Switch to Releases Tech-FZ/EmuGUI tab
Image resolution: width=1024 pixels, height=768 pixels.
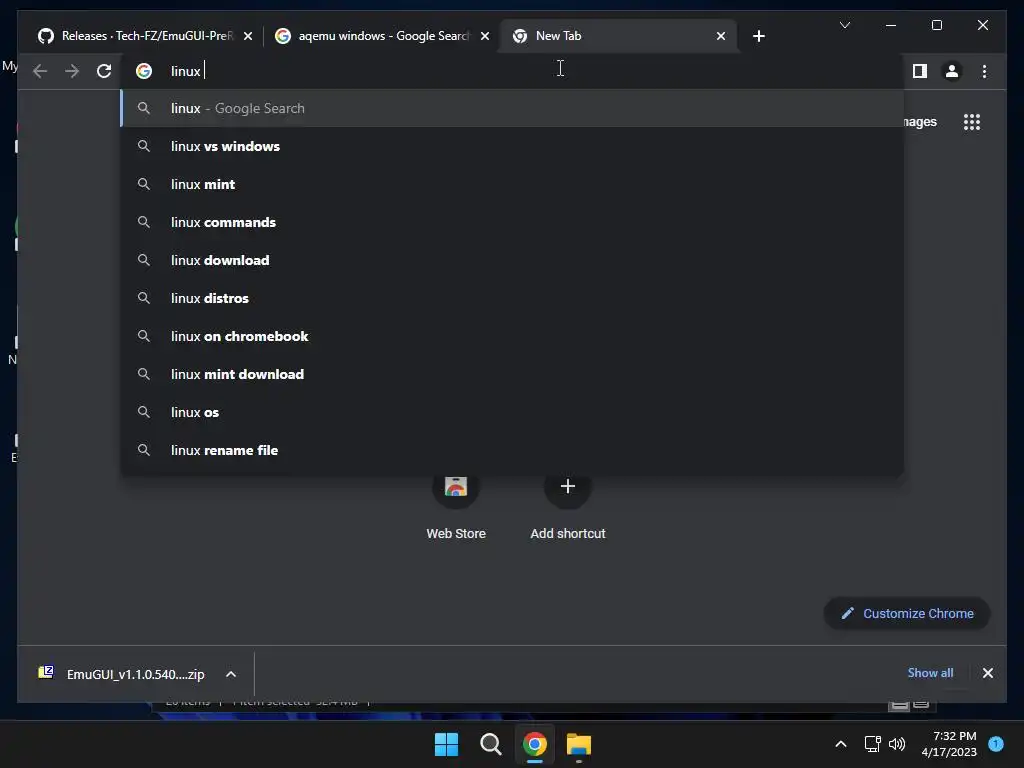145,36
